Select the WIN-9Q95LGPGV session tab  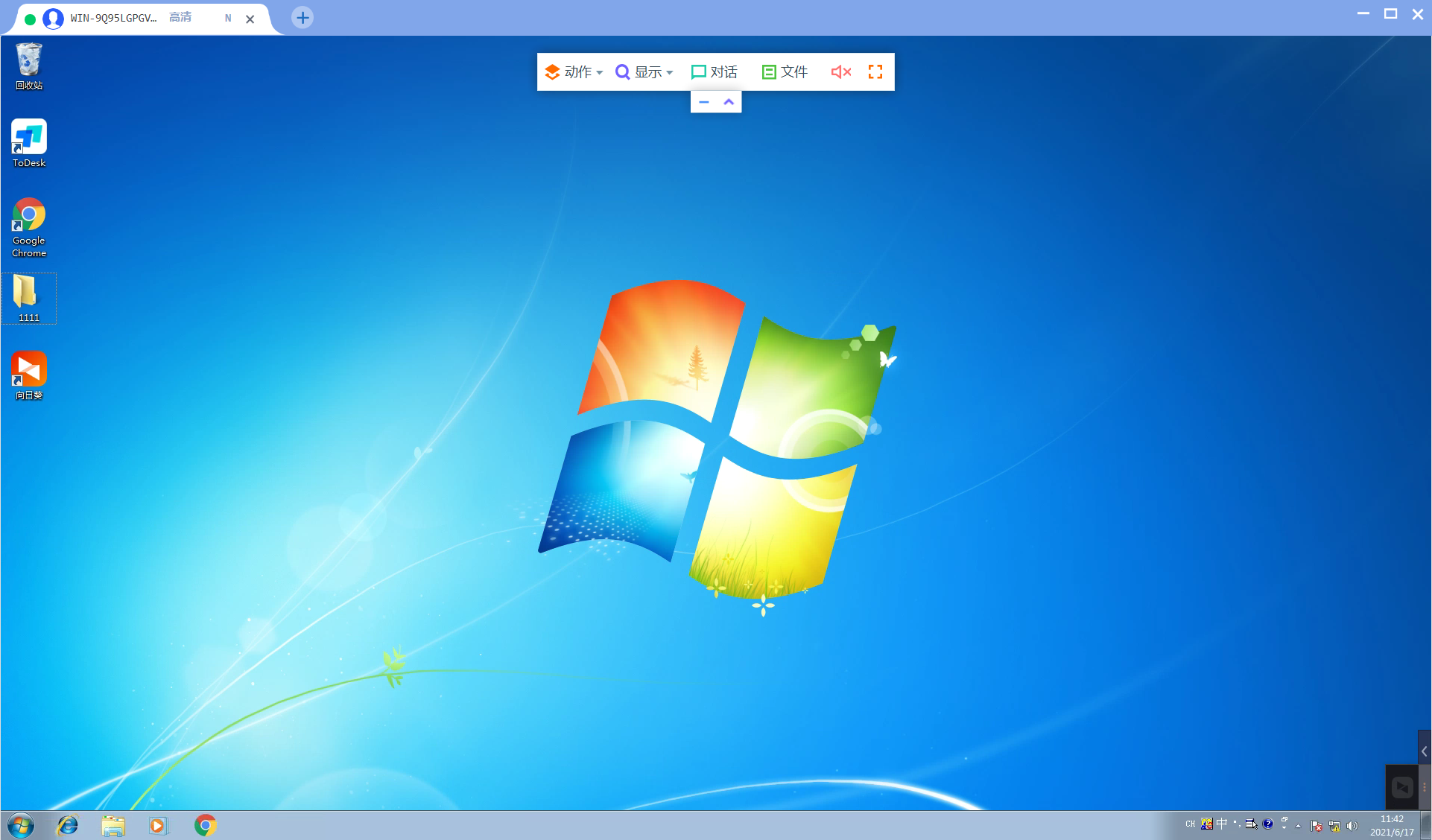(142, 18)
